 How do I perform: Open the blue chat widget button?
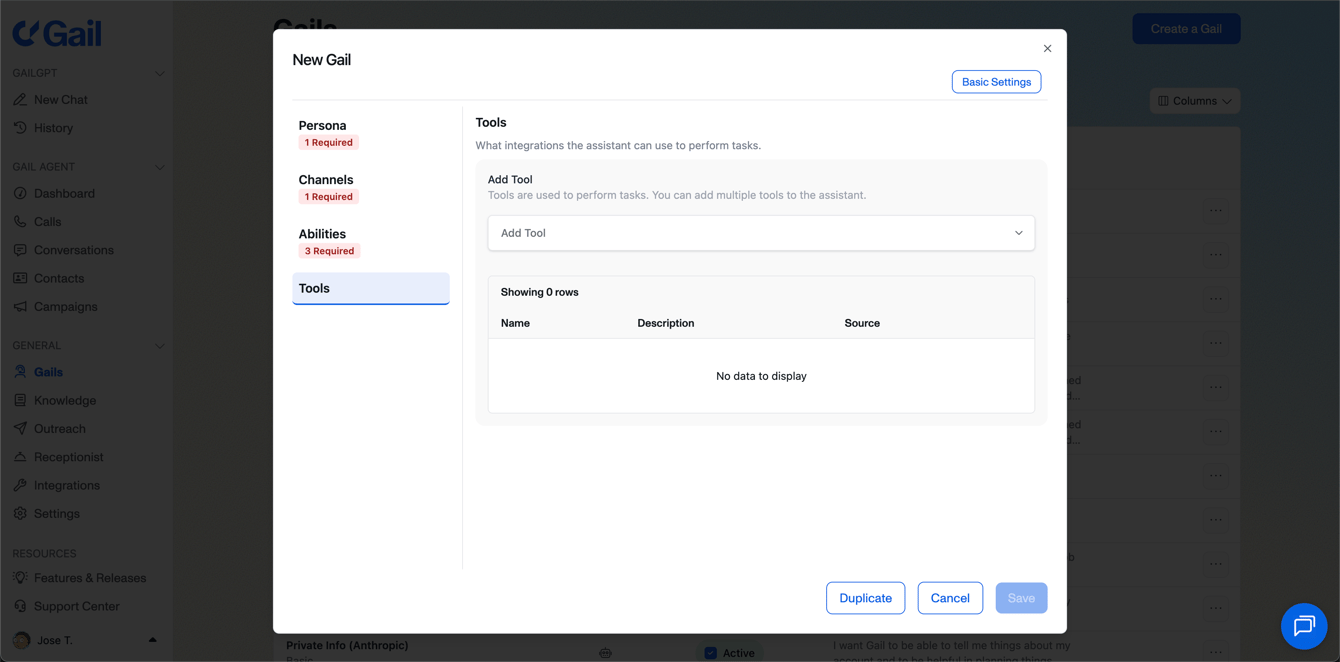coord(1304,626)
